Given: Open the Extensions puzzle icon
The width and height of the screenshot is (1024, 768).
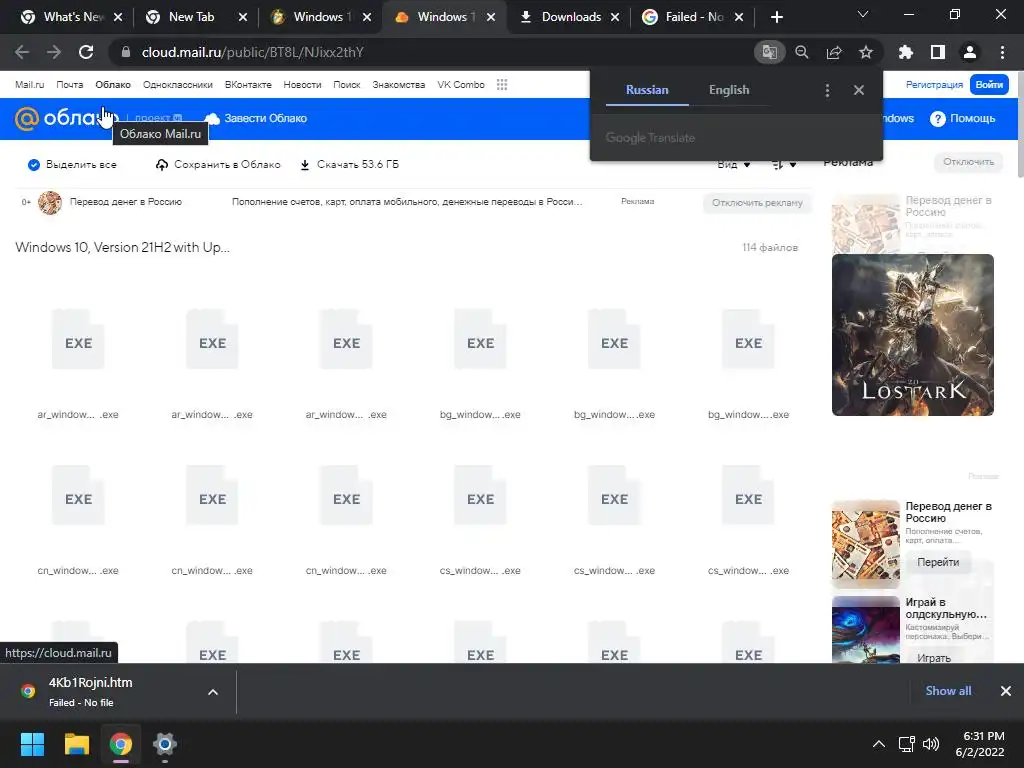Looking at the screenshot, I should 906,52.
